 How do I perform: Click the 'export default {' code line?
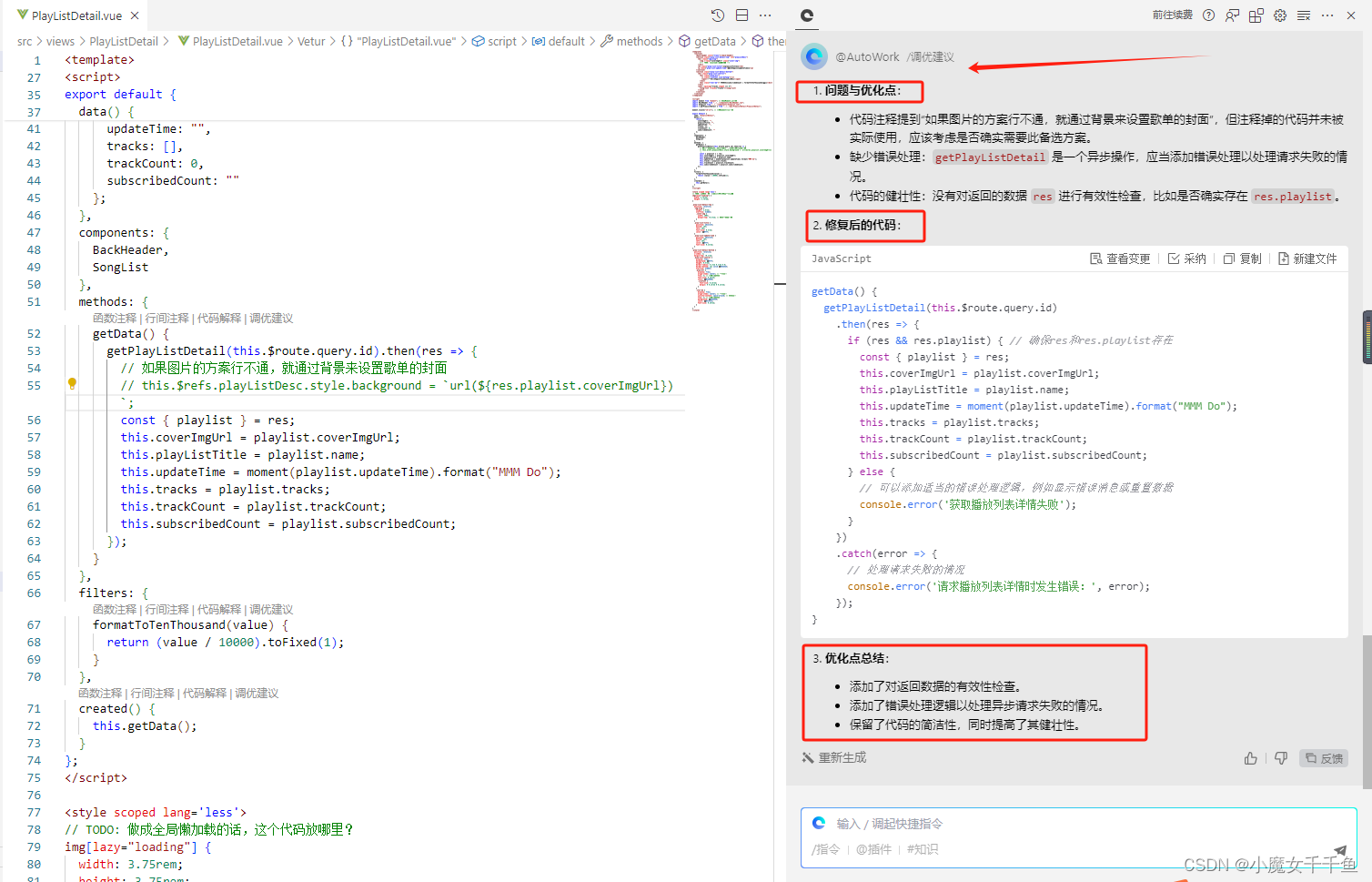click(120, 95)
